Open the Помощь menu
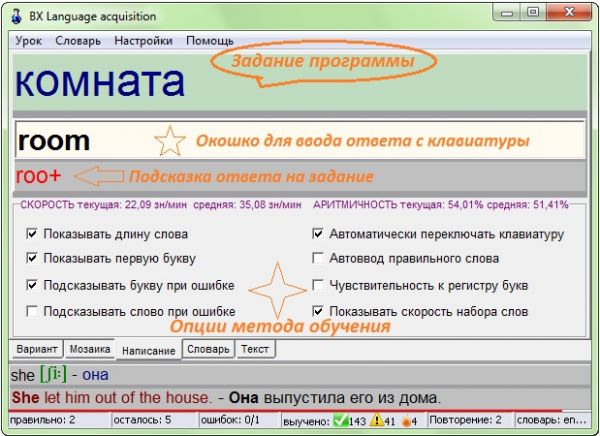Screen dimensions: 600x436 210,41
